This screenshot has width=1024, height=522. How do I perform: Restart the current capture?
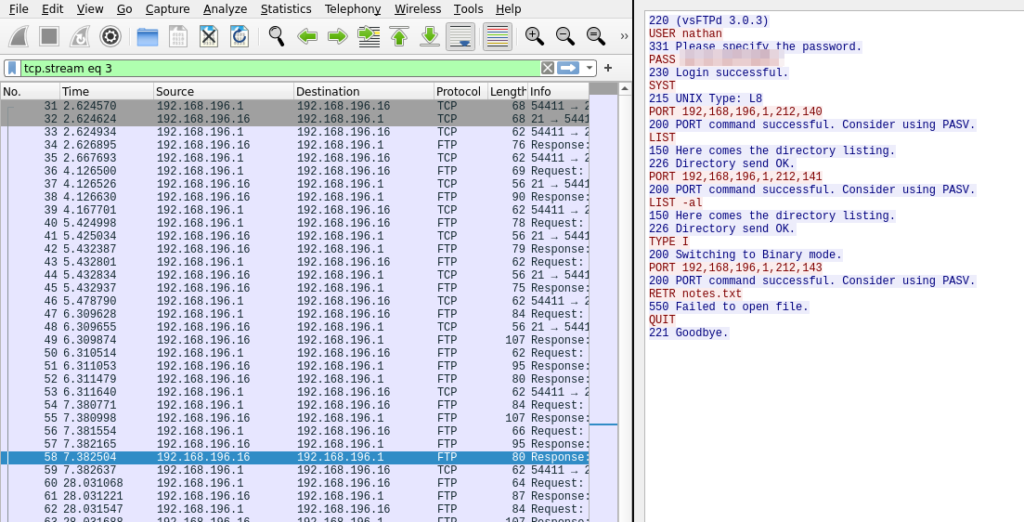pyautogui.click(x=80, y=37)
